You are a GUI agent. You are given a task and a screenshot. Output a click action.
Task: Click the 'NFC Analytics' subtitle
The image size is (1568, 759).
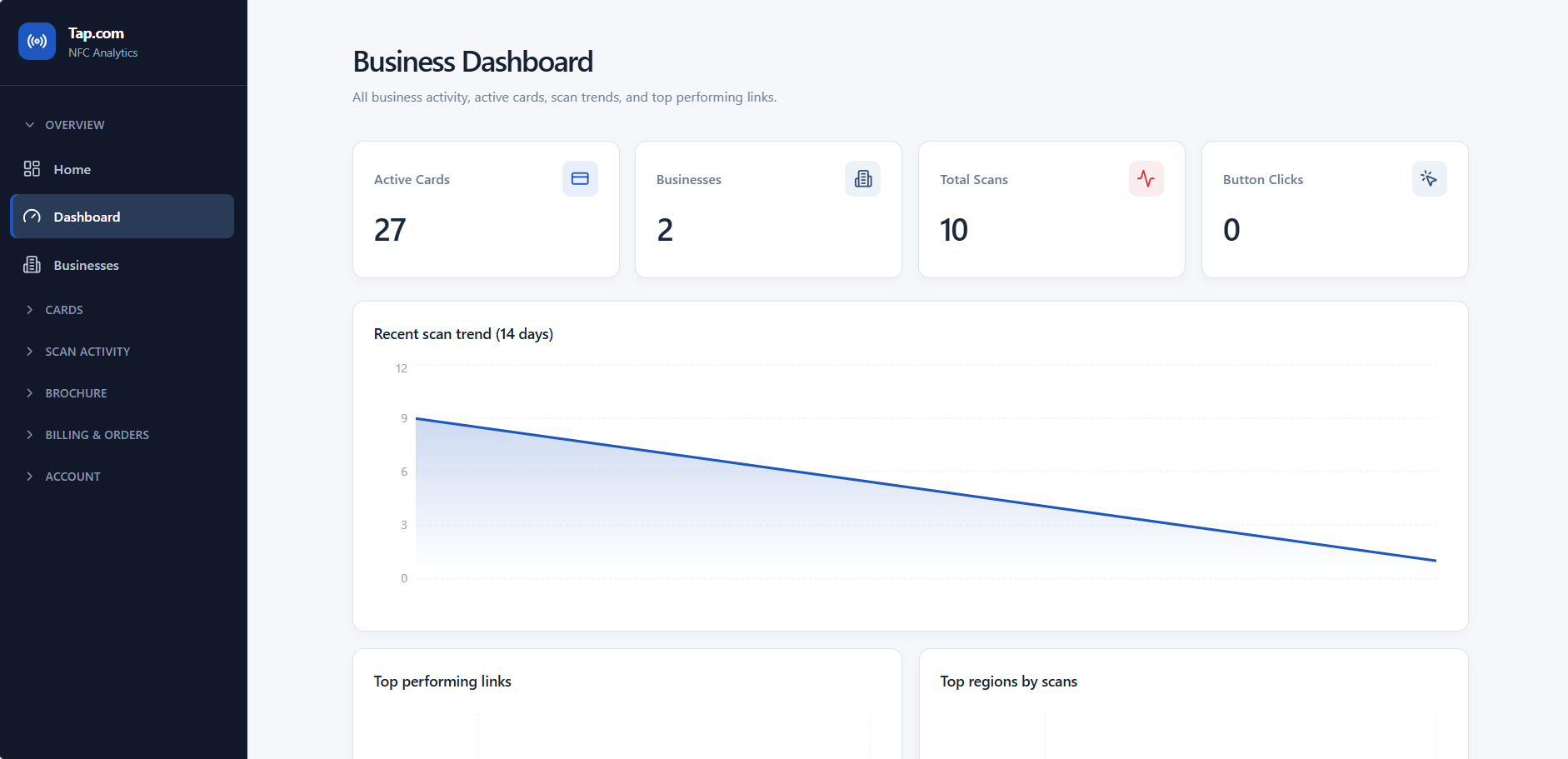pos(103,52)
